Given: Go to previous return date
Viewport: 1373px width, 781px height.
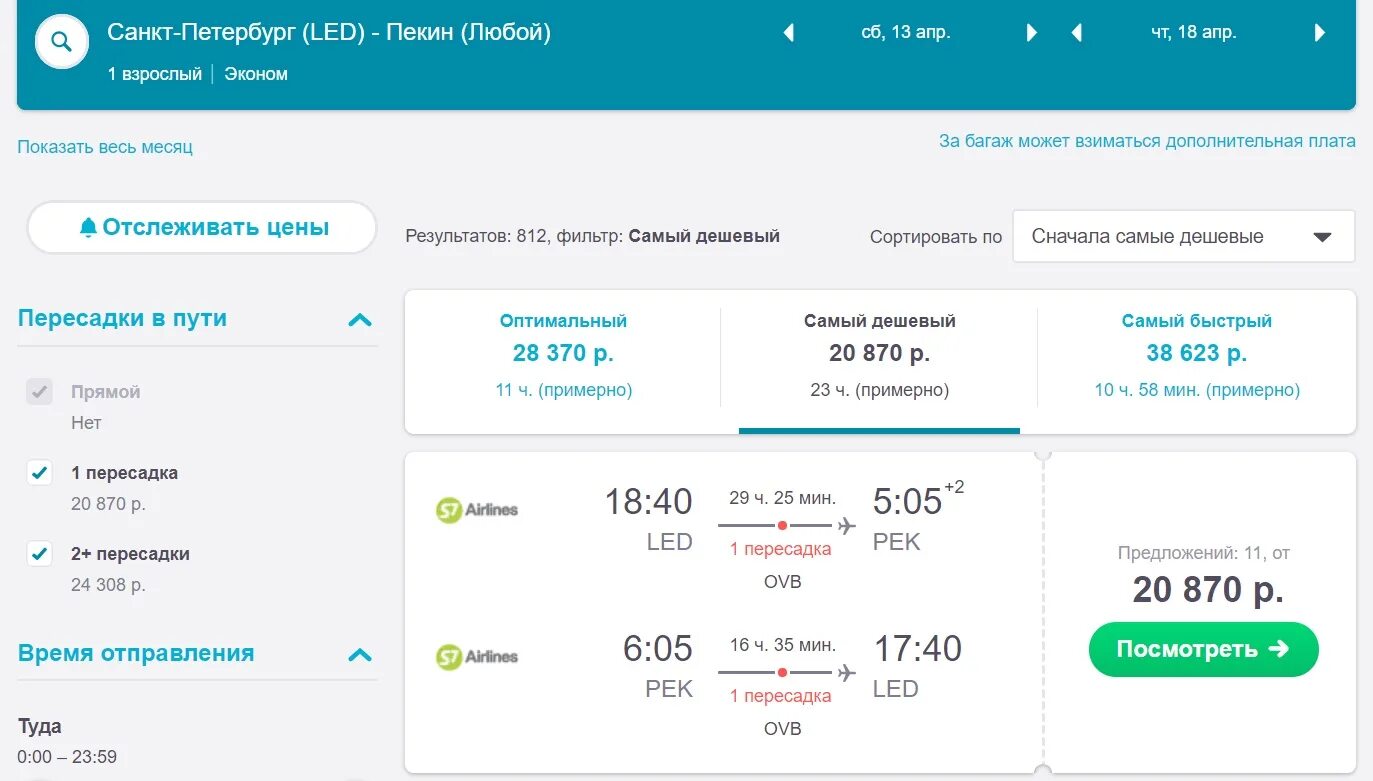Looking at the screenshot, I should [x=1076, y=33].
